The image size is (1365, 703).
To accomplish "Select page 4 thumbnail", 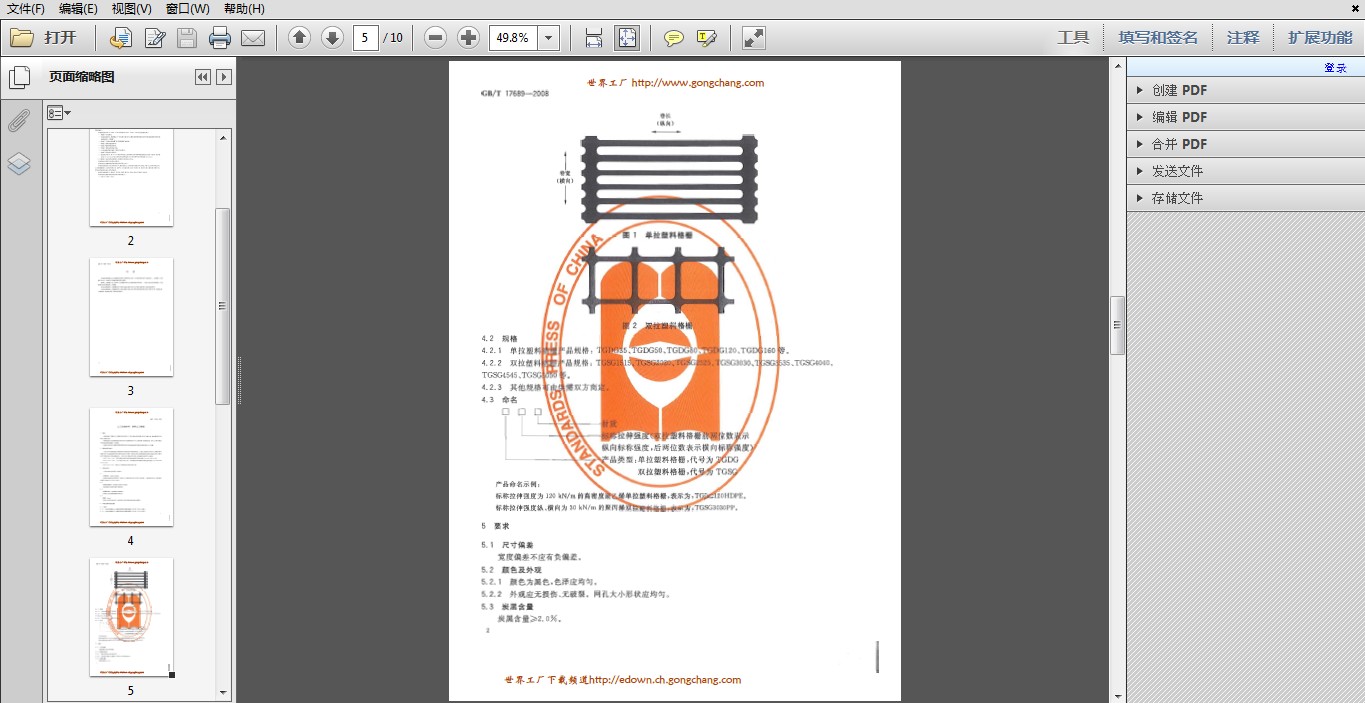I will click(131, 467).
